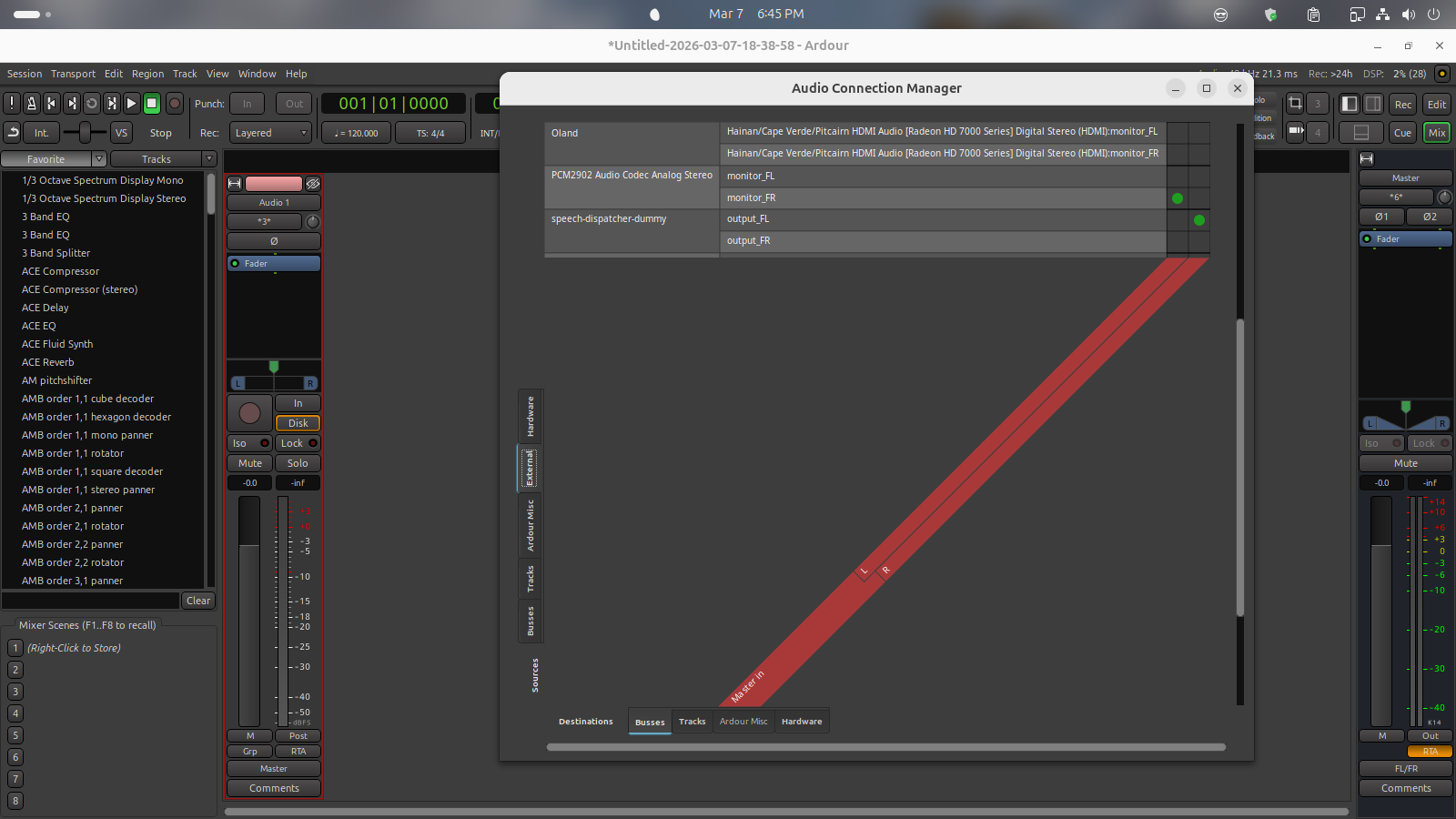Open the Tracks dropdown arrow in sidebar
This screenshot has width=1456, height=819.
point(209,159)
